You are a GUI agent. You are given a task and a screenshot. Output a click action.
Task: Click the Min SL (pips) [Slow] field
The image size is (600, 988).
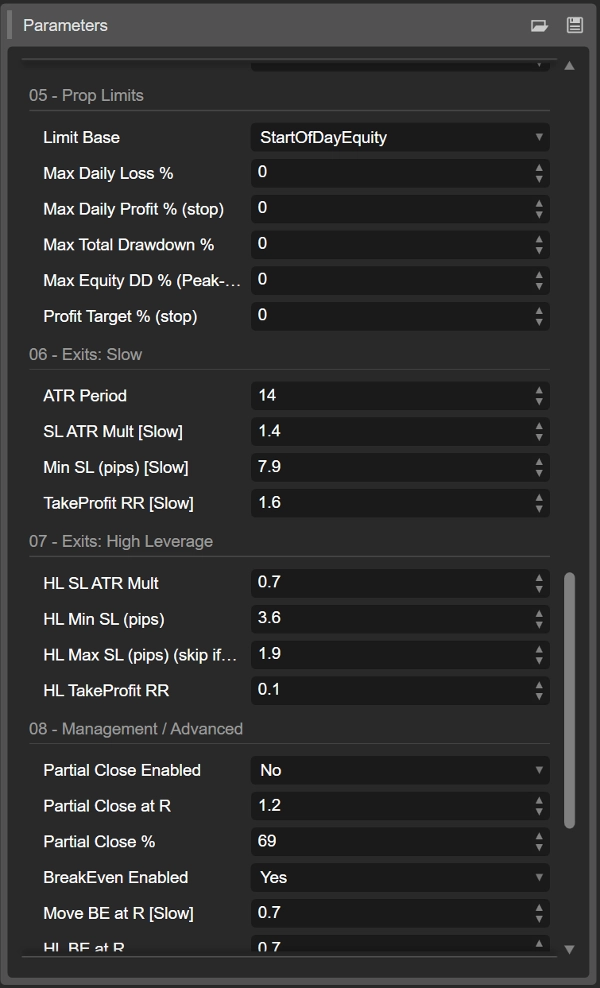(390, 467)
